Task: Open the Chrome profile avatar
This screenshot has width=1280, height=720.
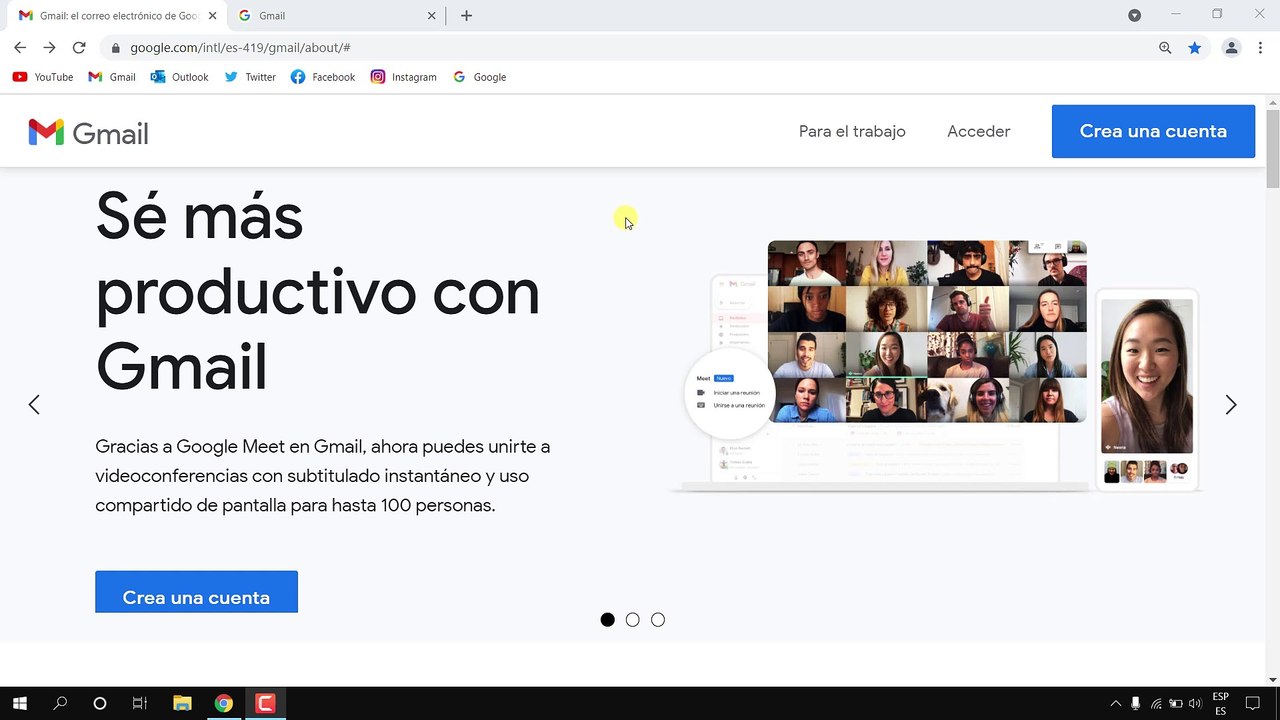Action: point(1232,48)
